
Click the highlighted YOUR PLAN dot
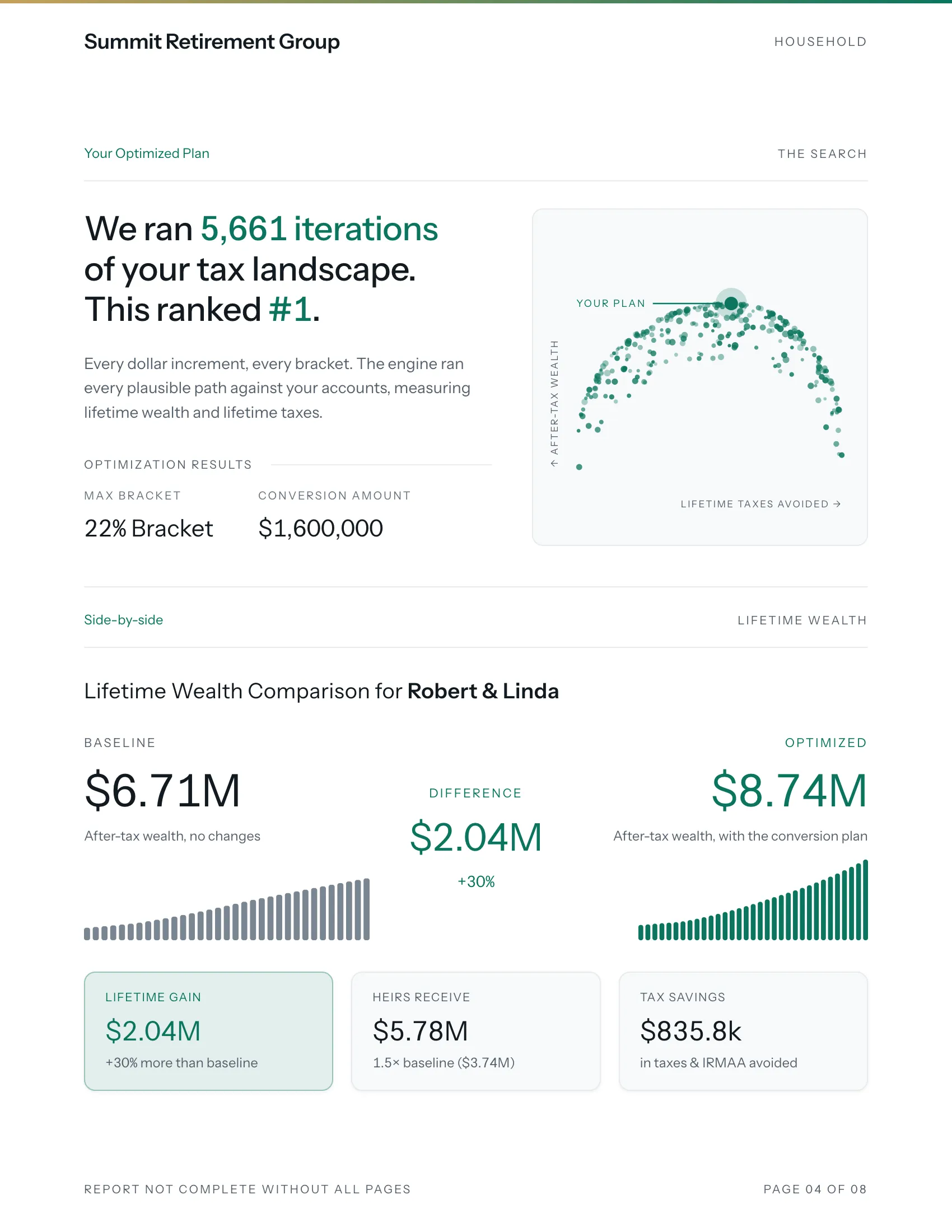pos(731,304)
